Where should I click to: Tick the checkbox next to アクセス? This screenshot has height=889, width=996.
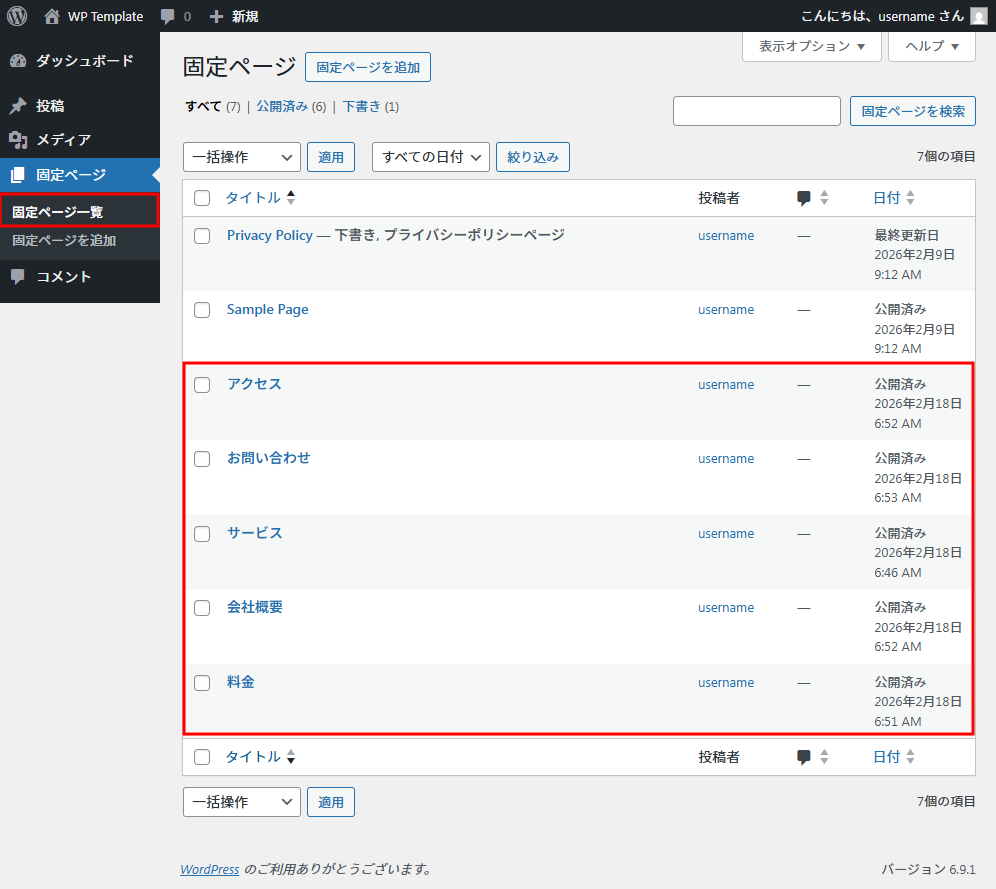pyautogui.click(x=202, y=385)
